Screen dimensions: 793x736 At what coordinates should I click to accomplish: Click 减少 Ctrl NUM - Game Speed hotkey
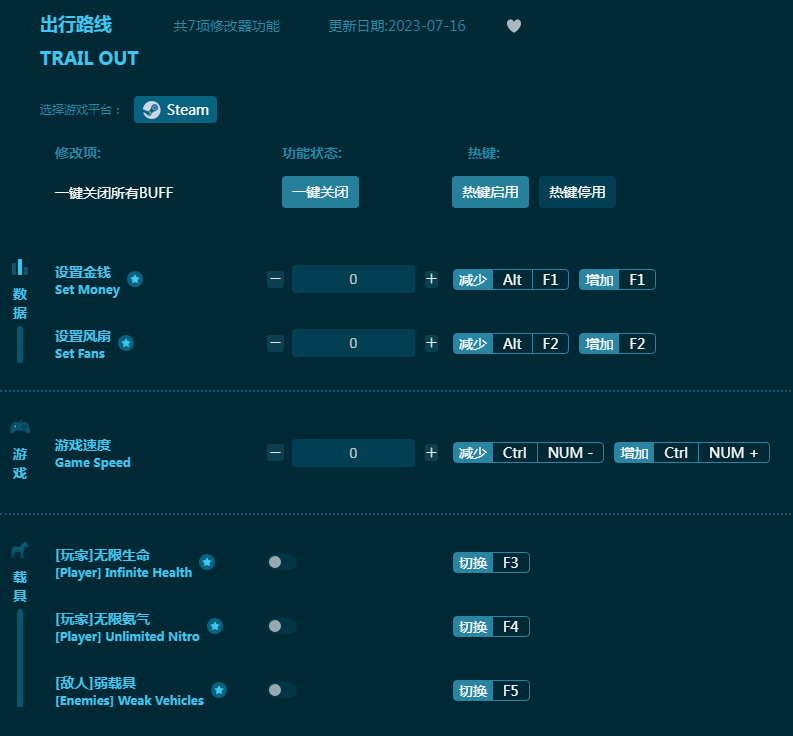[528, 453]
